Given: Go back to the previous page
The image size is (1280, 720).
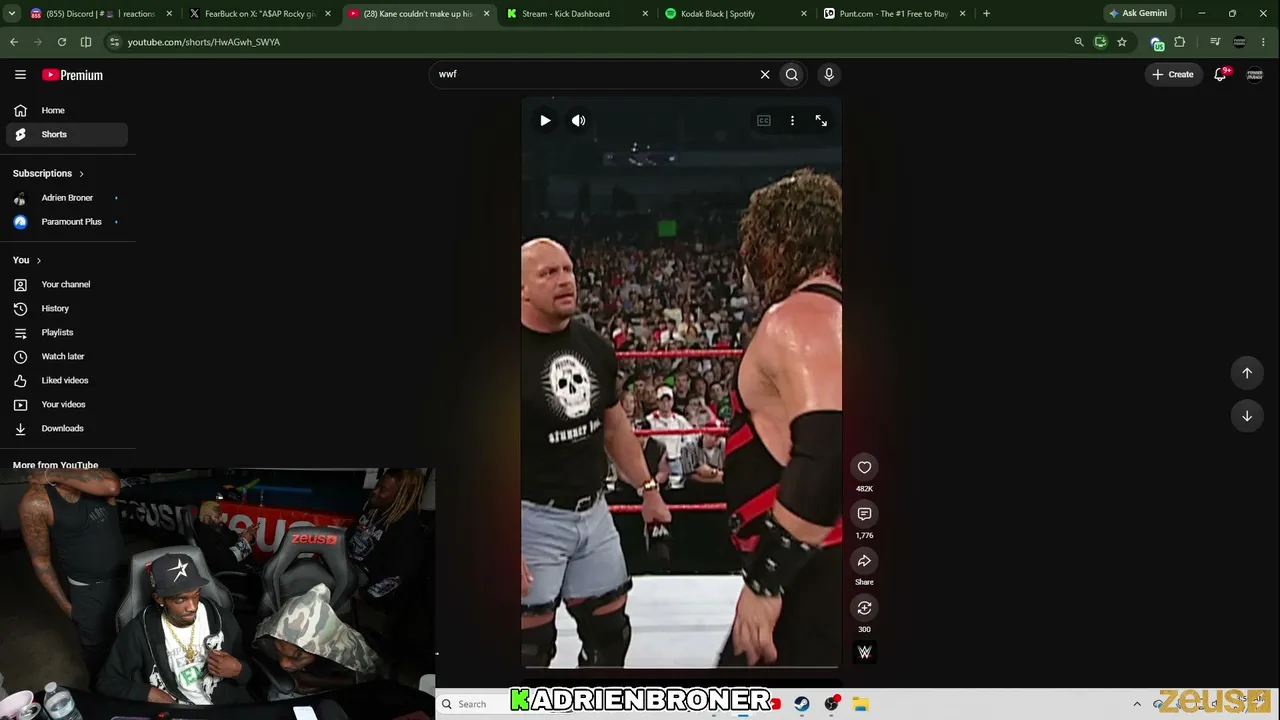Looking at the screenshot, I should coord(14,42).
